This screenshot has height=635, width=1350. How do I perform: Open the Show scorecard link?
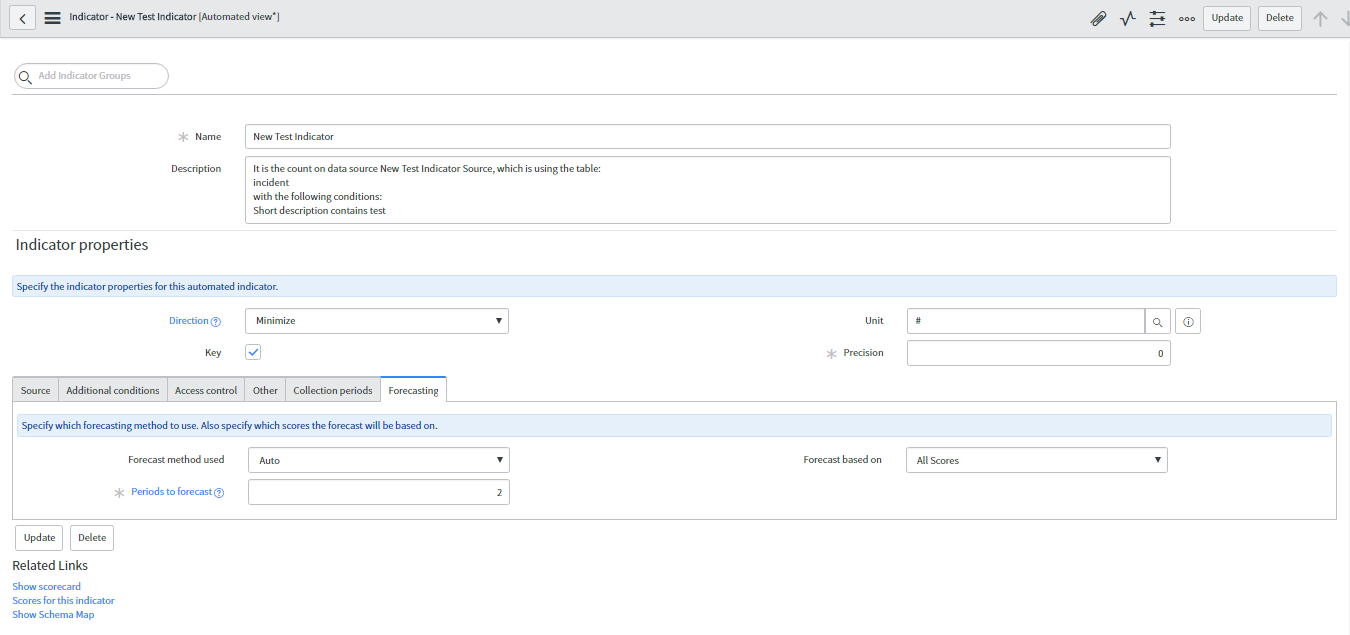point(47,587)
